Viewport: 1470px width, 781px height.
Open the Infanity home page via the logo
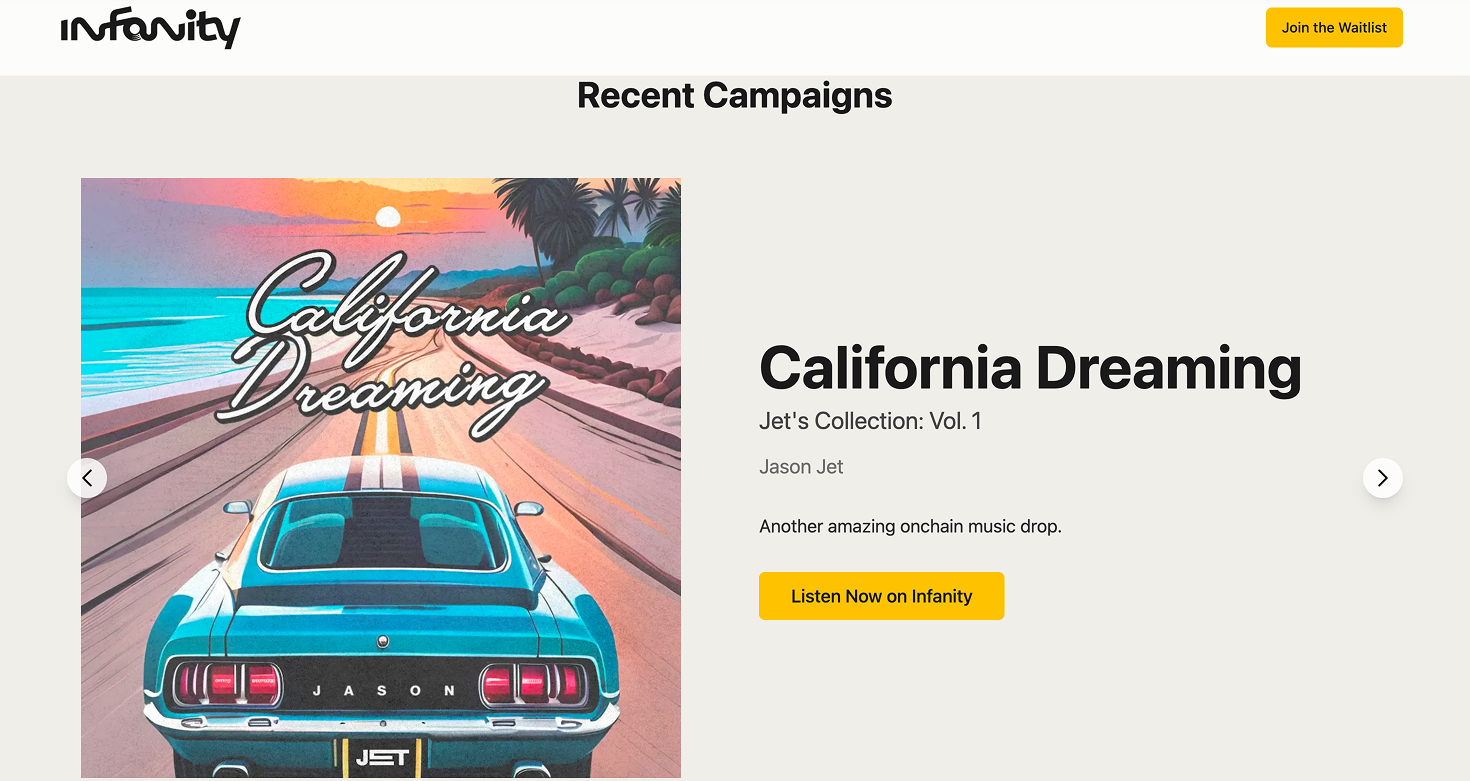pos(150,28)
